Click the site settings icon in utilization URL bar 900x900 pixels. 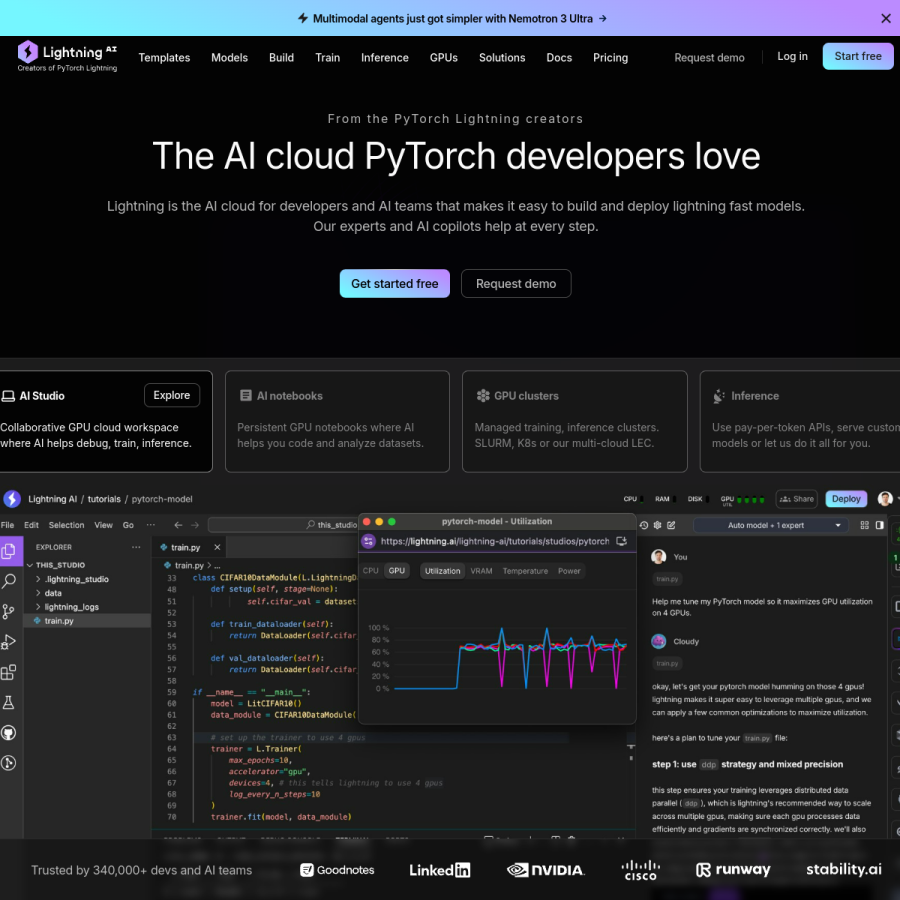tap(368, 541)
